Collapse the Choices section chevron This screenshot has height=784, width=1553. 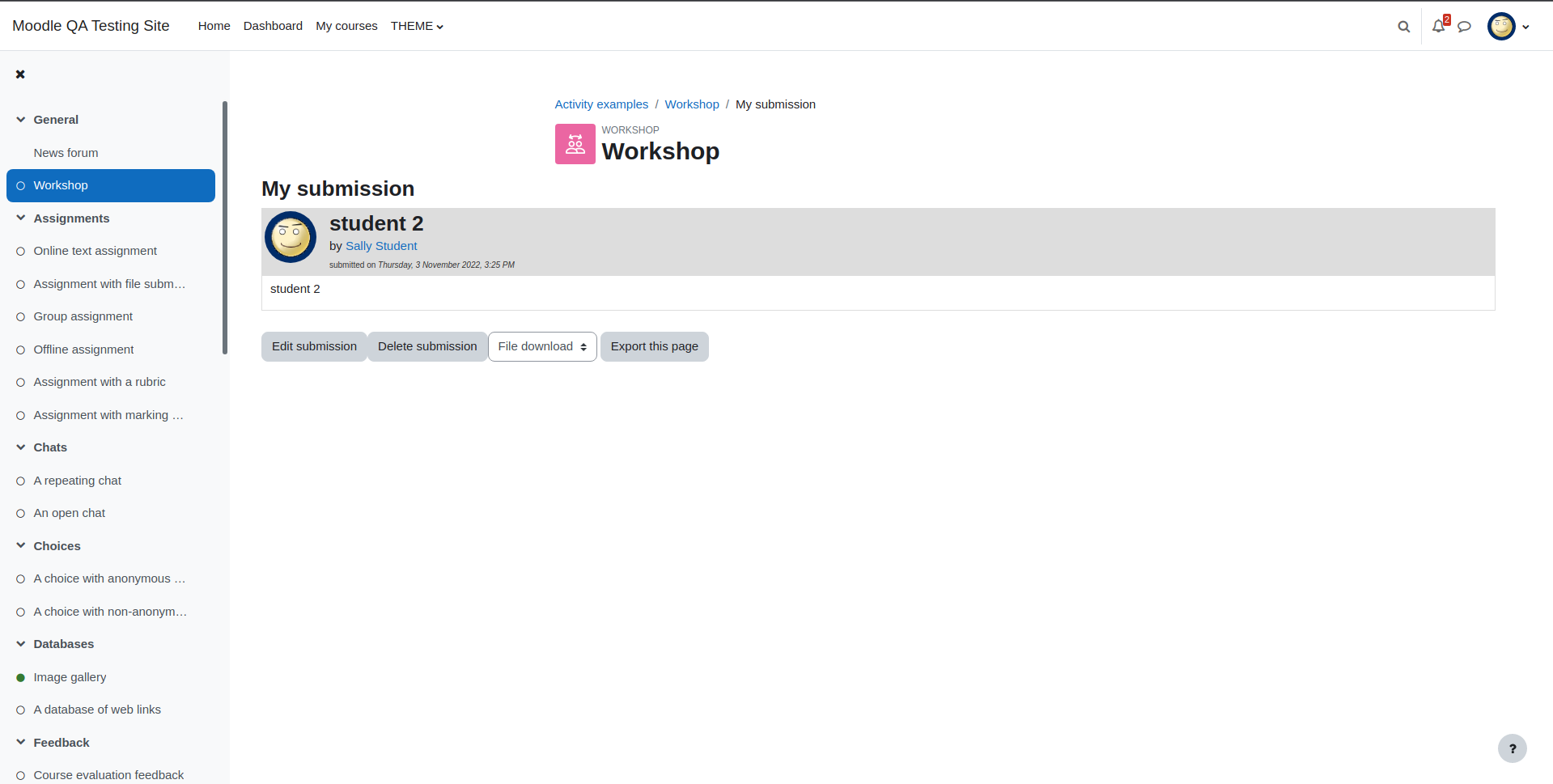[21, 546]
